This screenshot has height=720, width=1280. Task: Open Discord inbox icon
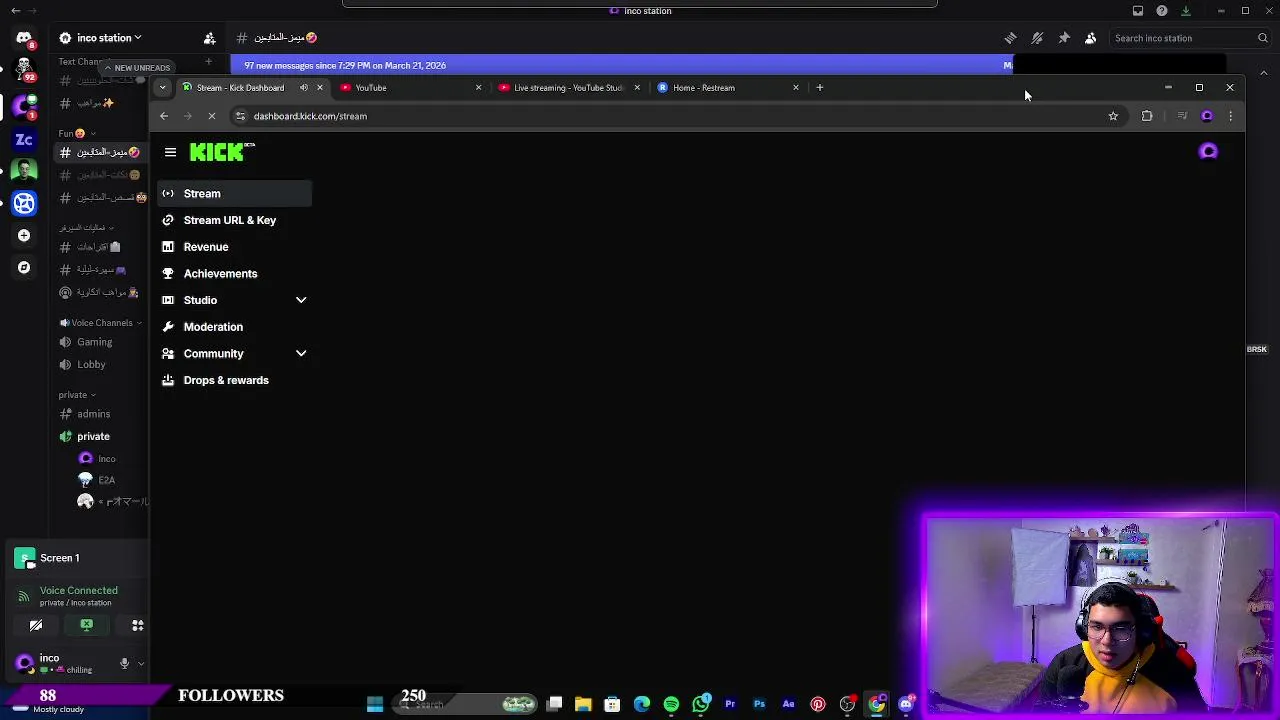coord(1138,11)
